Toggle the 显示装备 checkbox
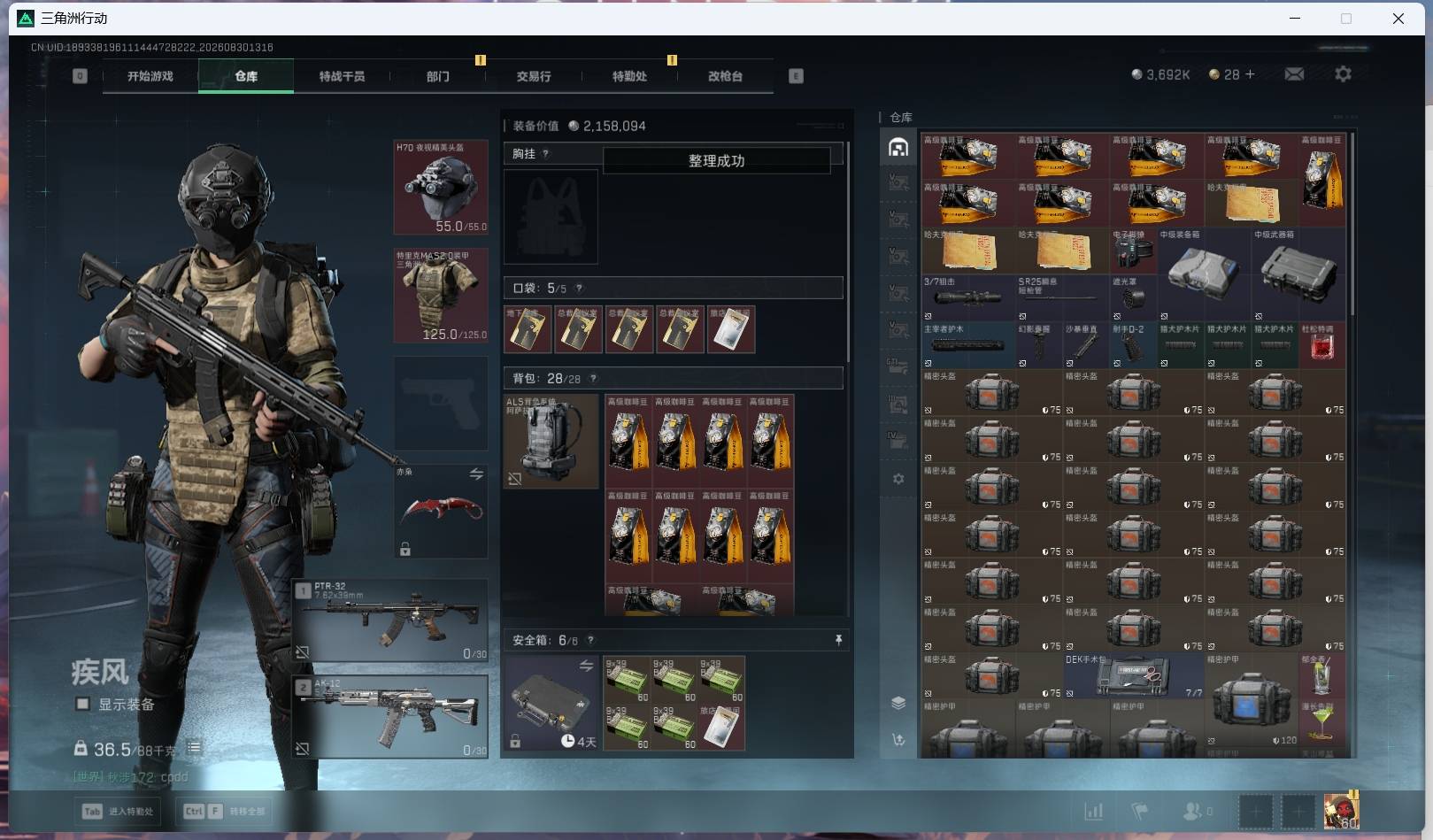 pyautogui.click(x=82, y=704)
